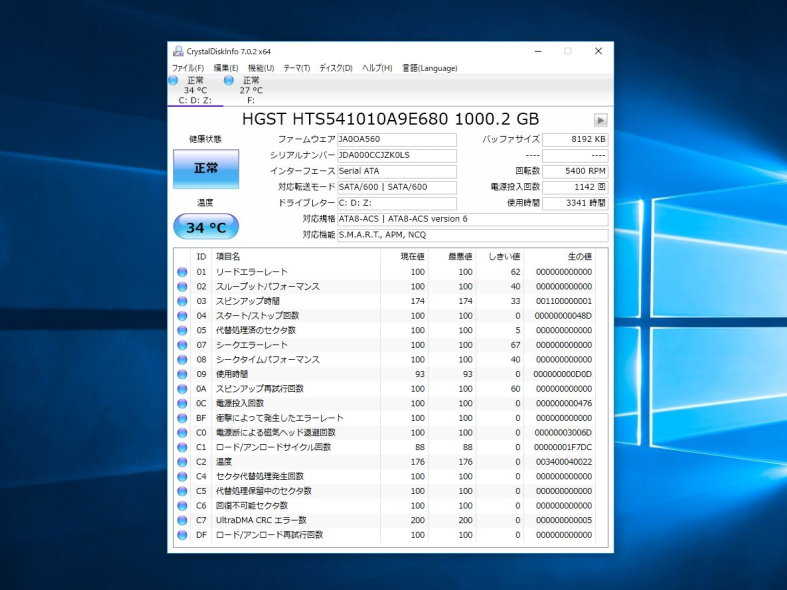Click the rotation rate field 5400 RPM

(x=575, y=171)
